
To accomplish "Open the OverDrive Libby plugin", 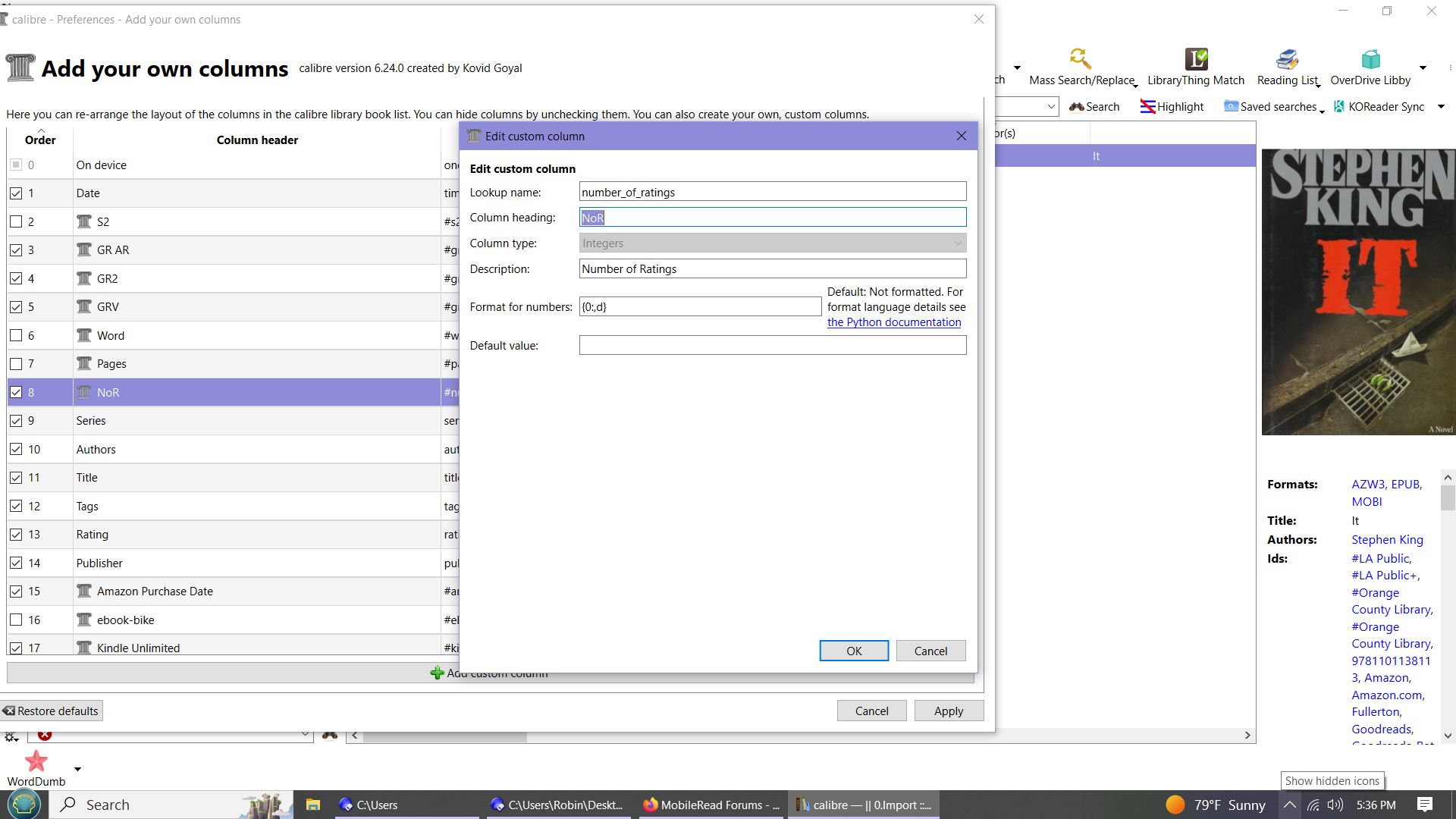I will pos(1370,59).
